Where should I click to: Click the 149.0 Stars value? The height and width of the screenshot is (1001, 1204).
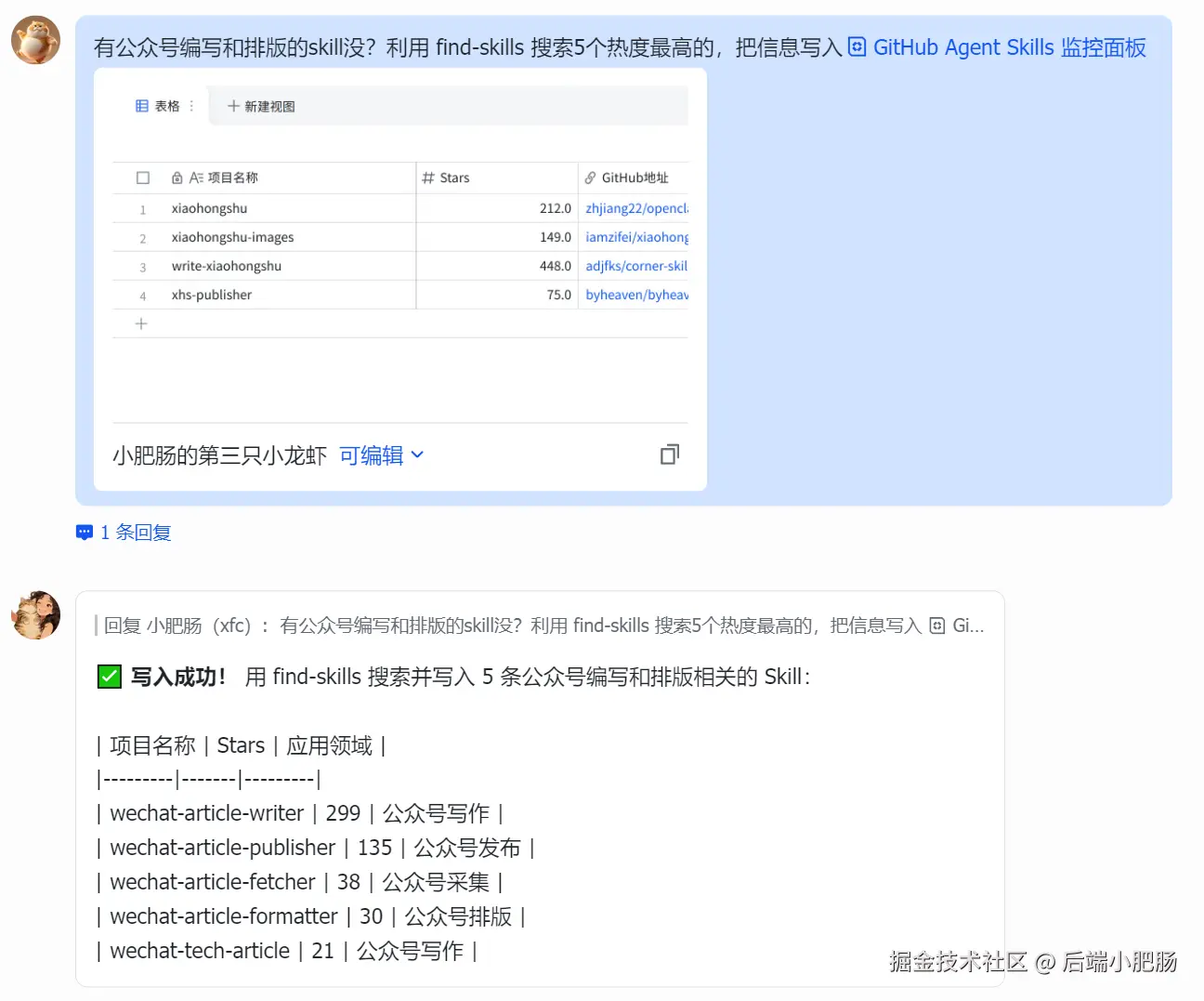556,237
